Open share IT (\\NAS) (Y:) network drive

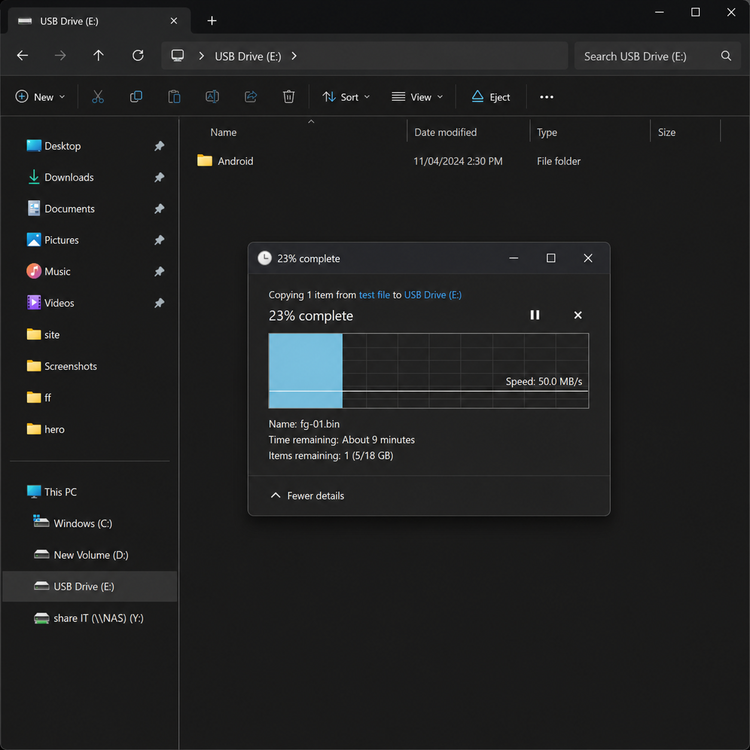point(89,618)
